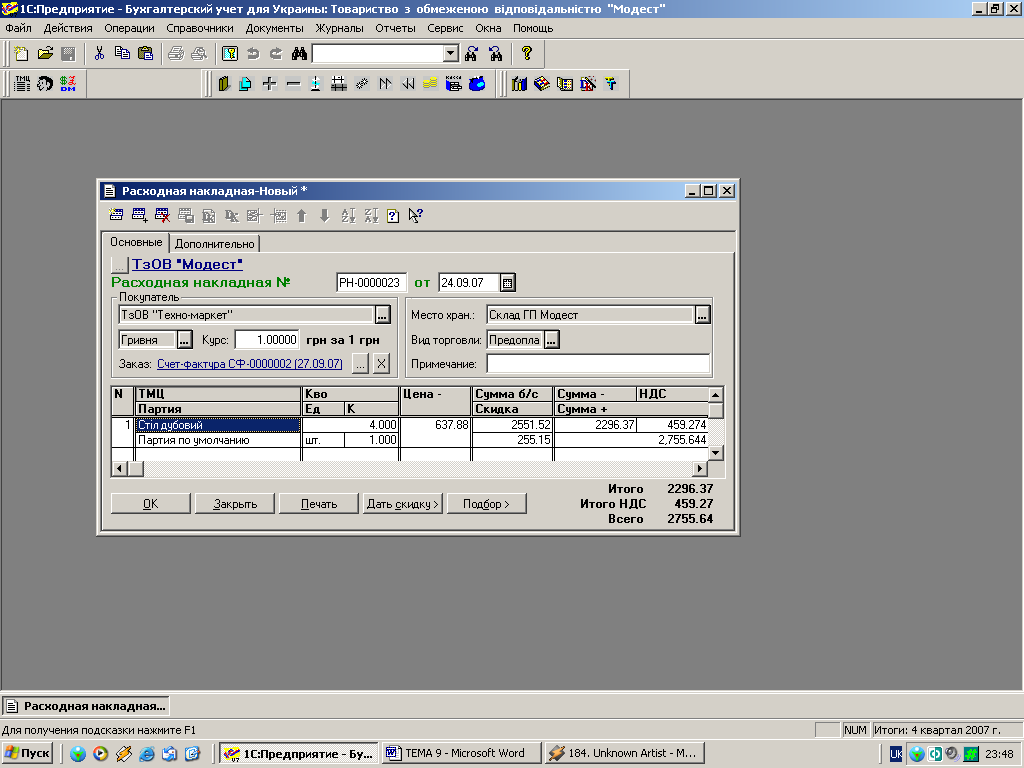Screen dimensions: 1024x768
Task: Open trade type selection next to Предопла
Action: coord(552,340)
